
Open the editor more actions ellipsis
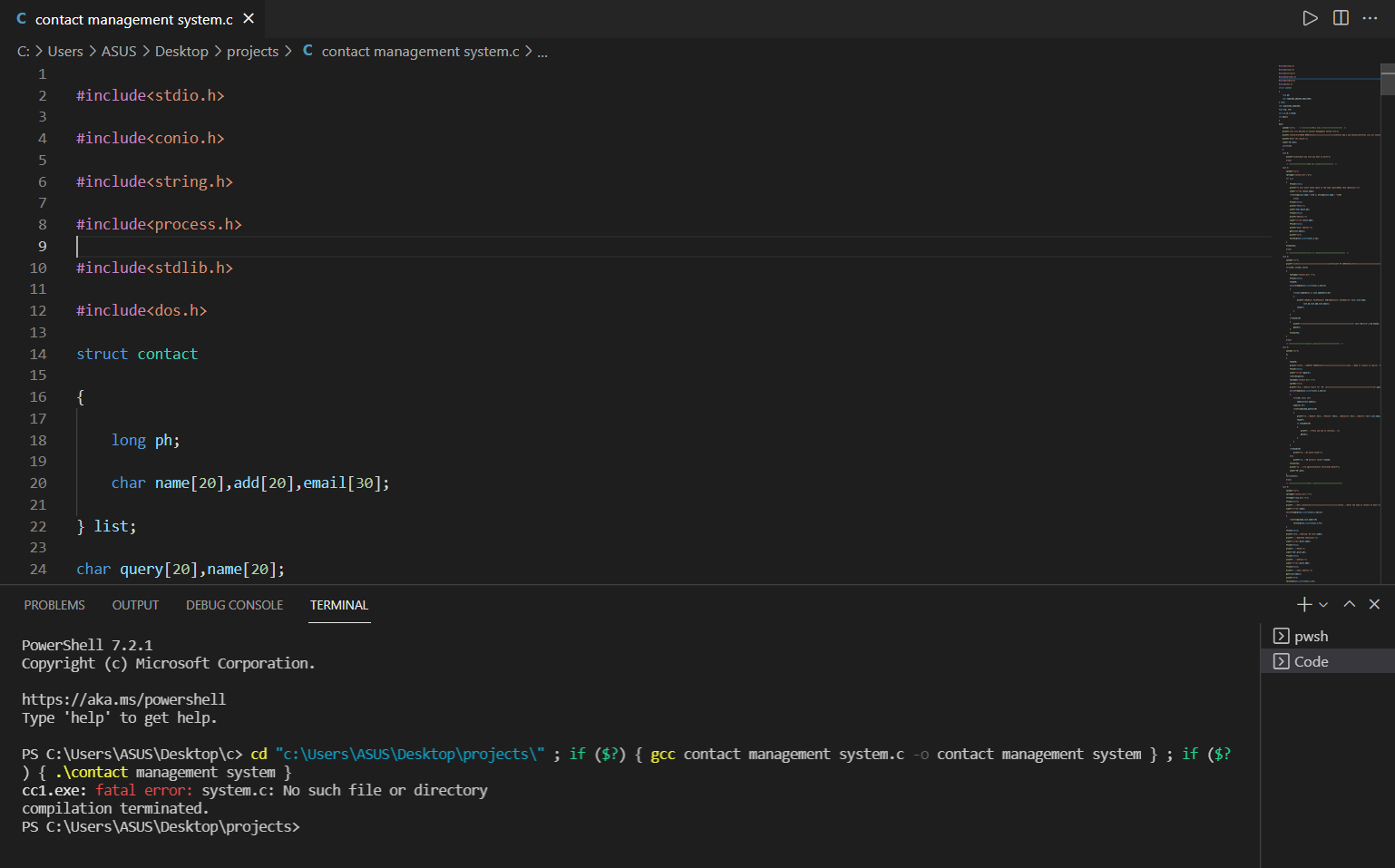(x=1370, y=18)
